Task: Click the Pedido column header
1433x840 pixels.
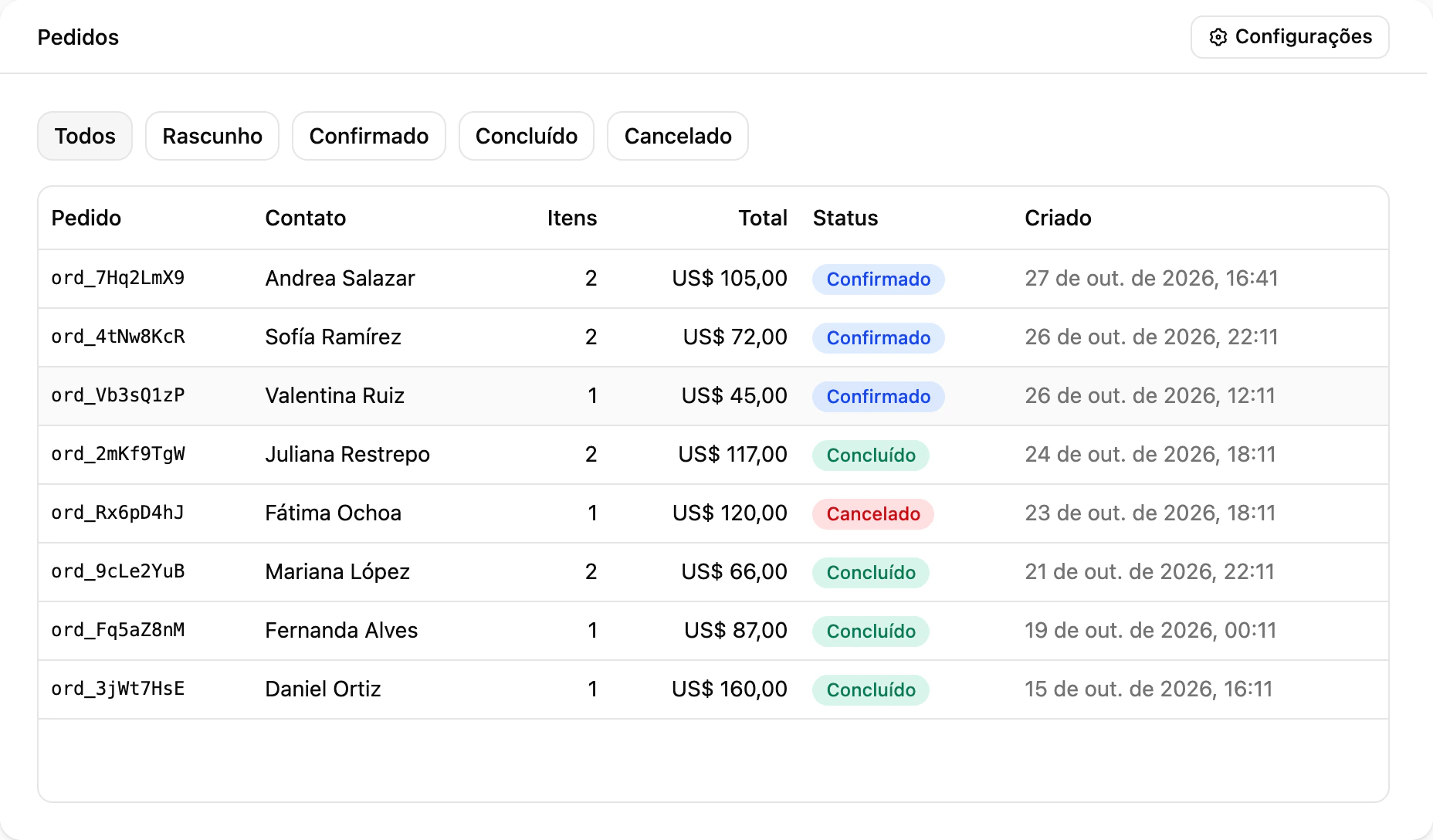Action: 86,218
